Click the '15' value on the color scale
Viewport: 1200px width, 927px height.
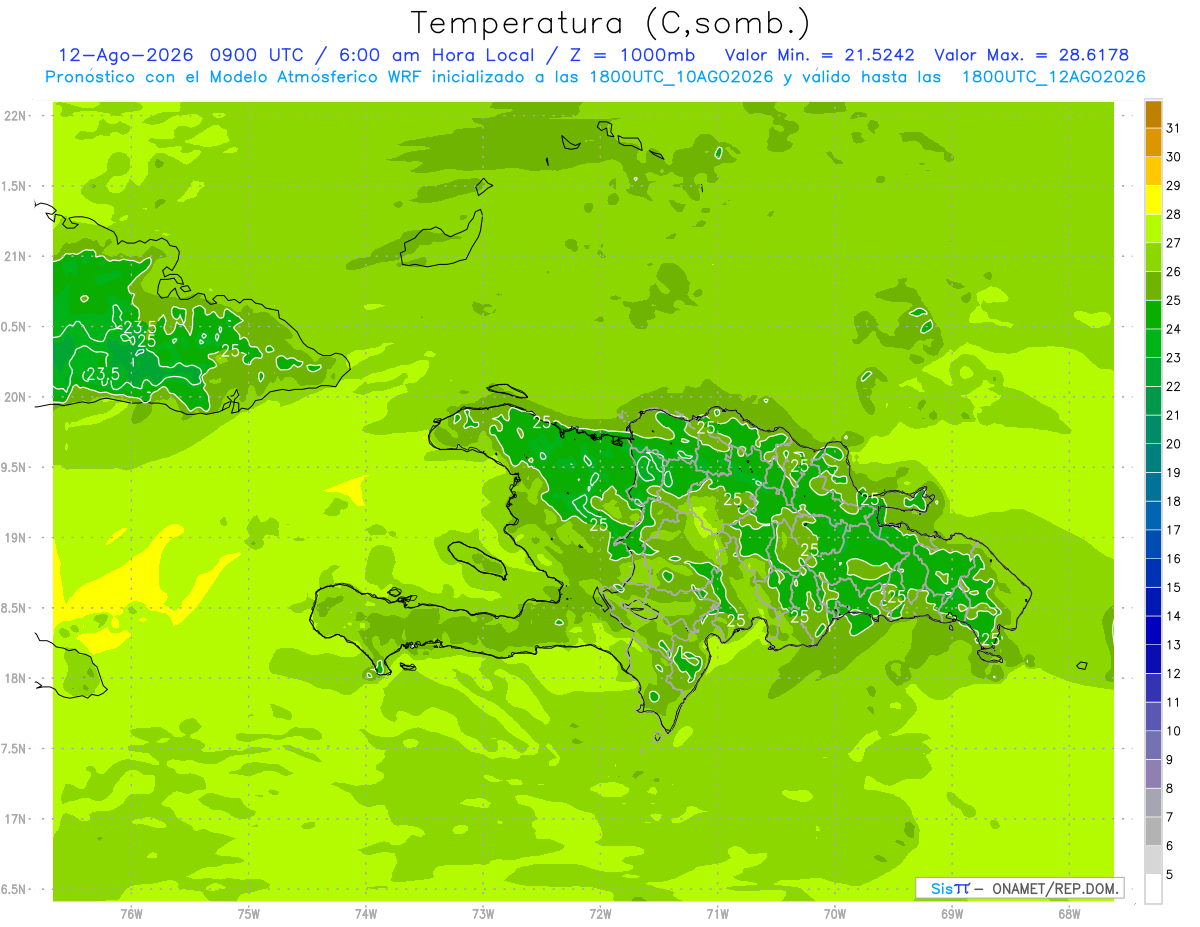1174,587
